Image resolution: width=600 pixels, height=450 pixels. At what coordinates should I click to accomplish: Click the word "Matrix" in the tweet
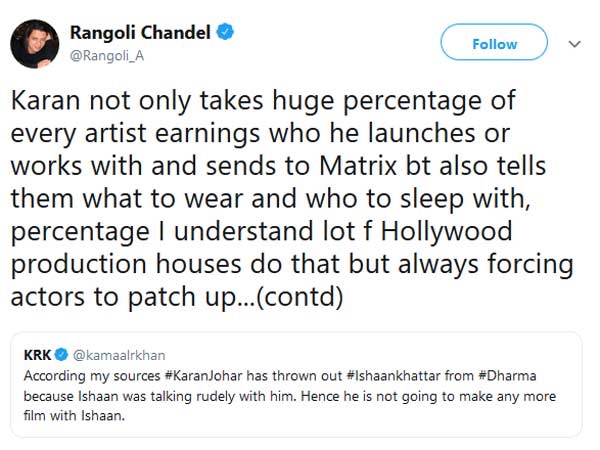tap(358, 166)
